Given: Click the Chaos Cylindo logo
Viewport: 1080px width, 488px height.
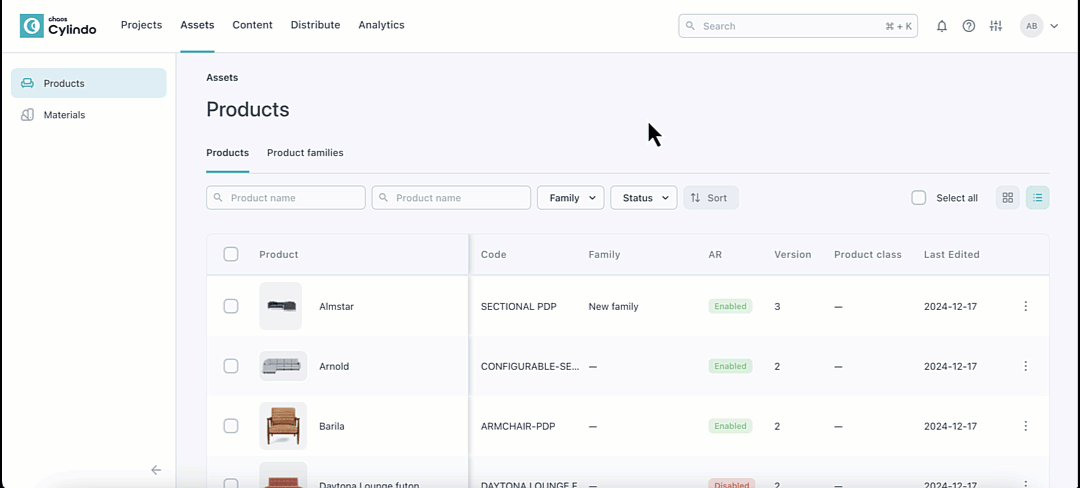Looking at the screenshot, I should click(58, 26).
